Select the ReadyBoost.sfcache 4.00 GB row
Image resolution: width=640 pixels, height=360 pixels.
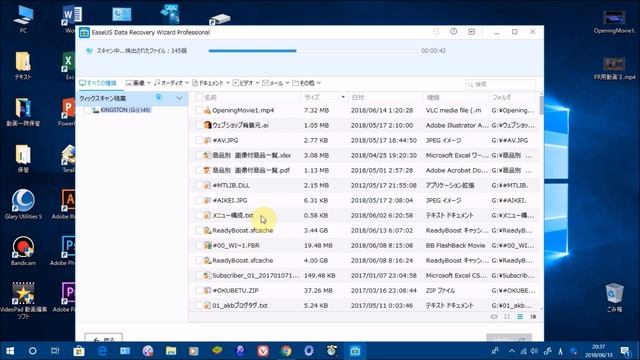[x=364, y=260]
